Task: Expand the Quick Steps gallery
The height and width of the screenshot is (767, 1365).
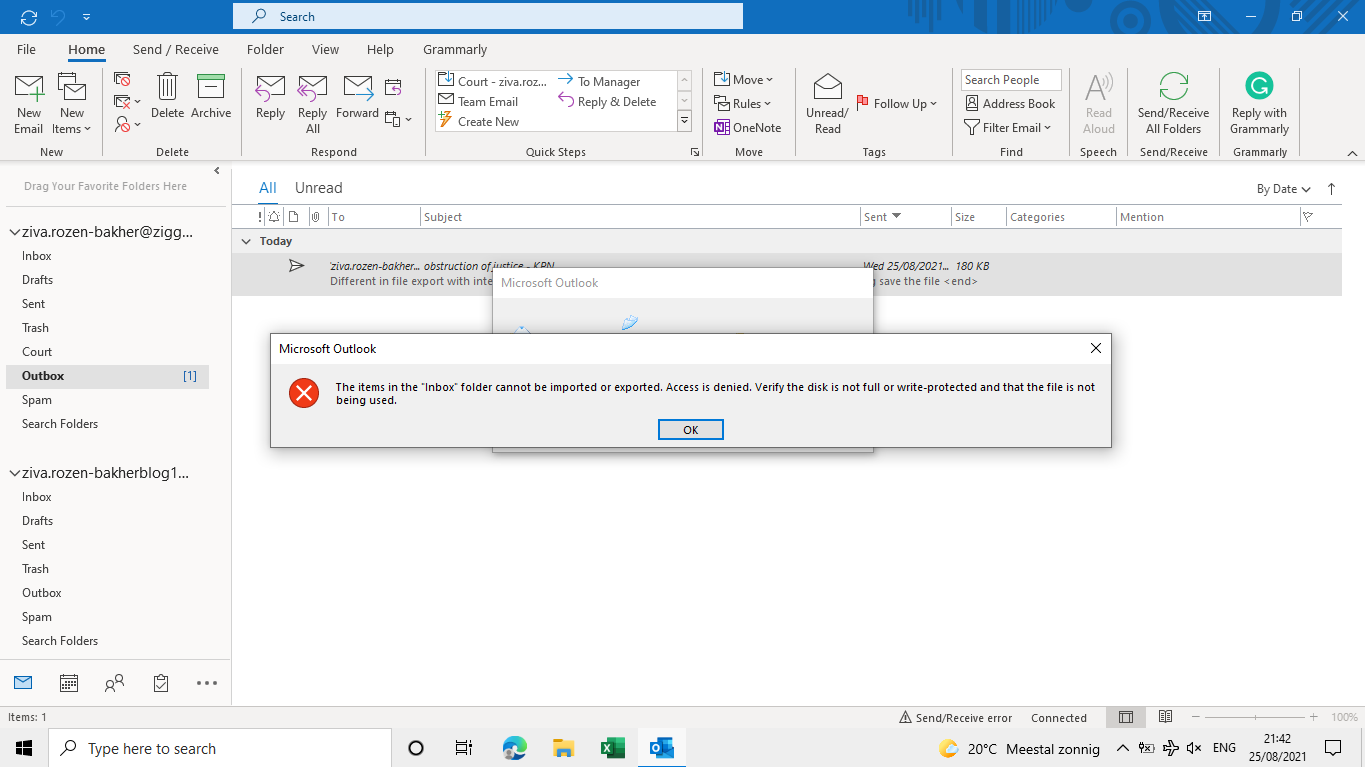Action: tap(685, 121)
